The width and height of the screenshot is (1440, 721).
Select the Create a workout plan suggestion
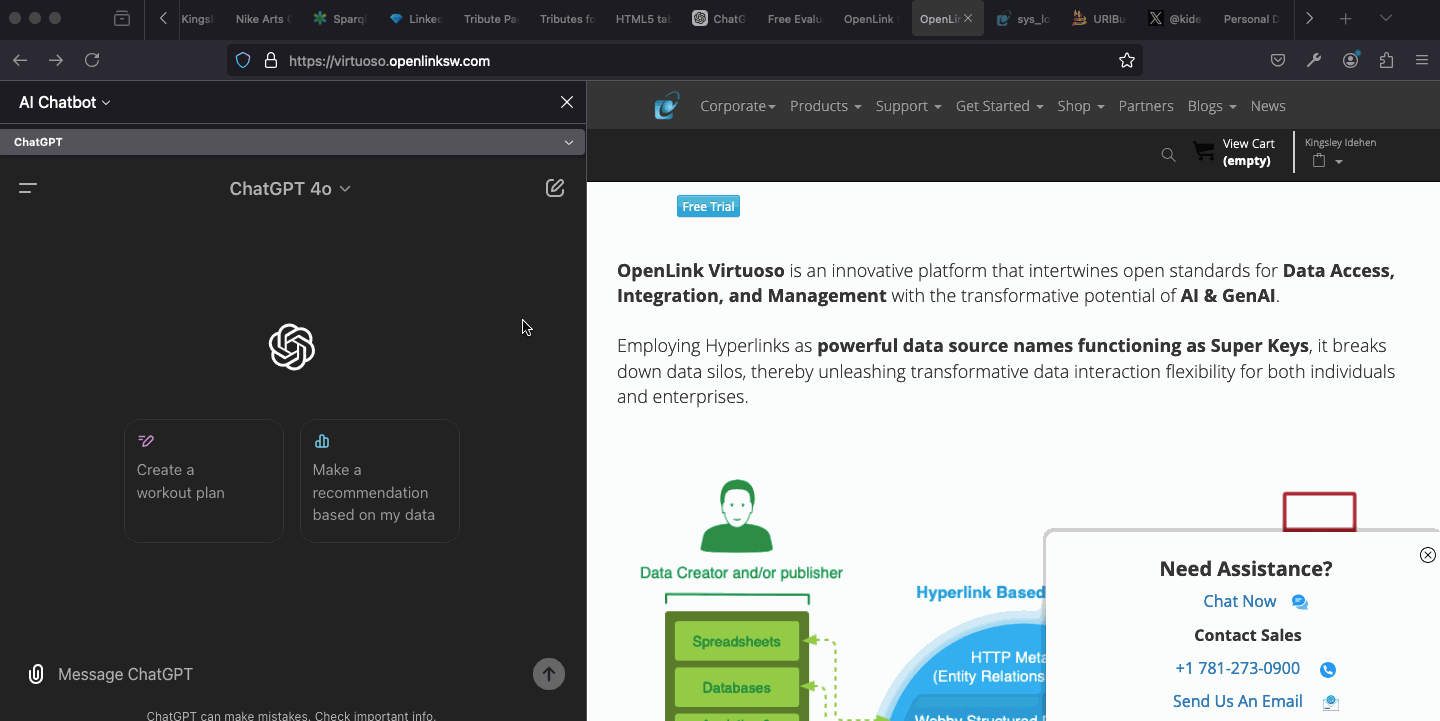pyautogui.click(x=204, y=481)
